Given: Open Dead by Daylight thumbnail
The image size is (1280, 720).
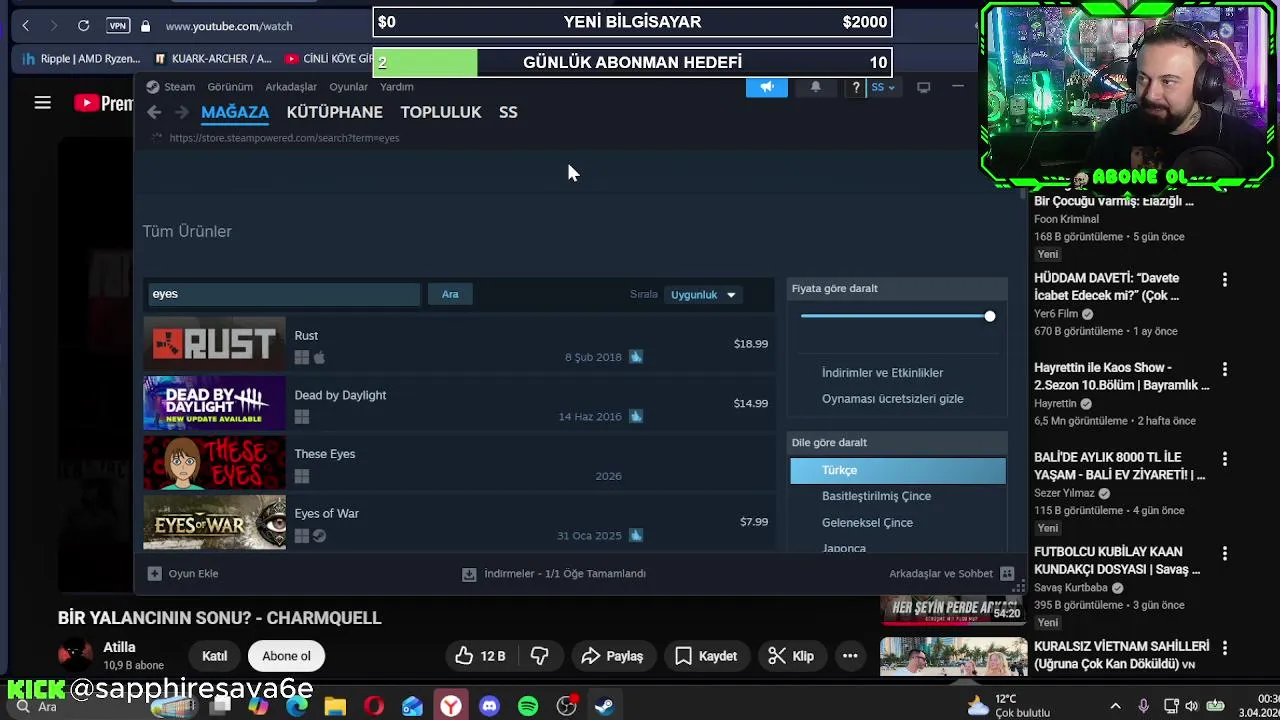Looking at the screenshot, I should [214, 403].
